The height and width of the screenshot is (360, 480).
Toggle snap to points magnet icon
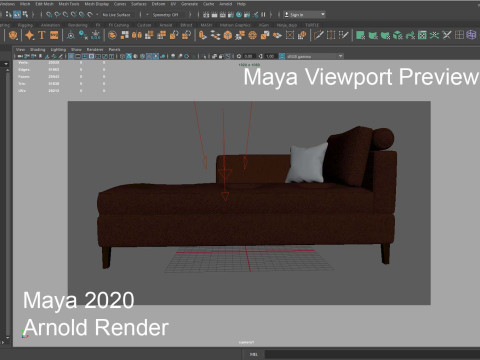coord(65,15)
